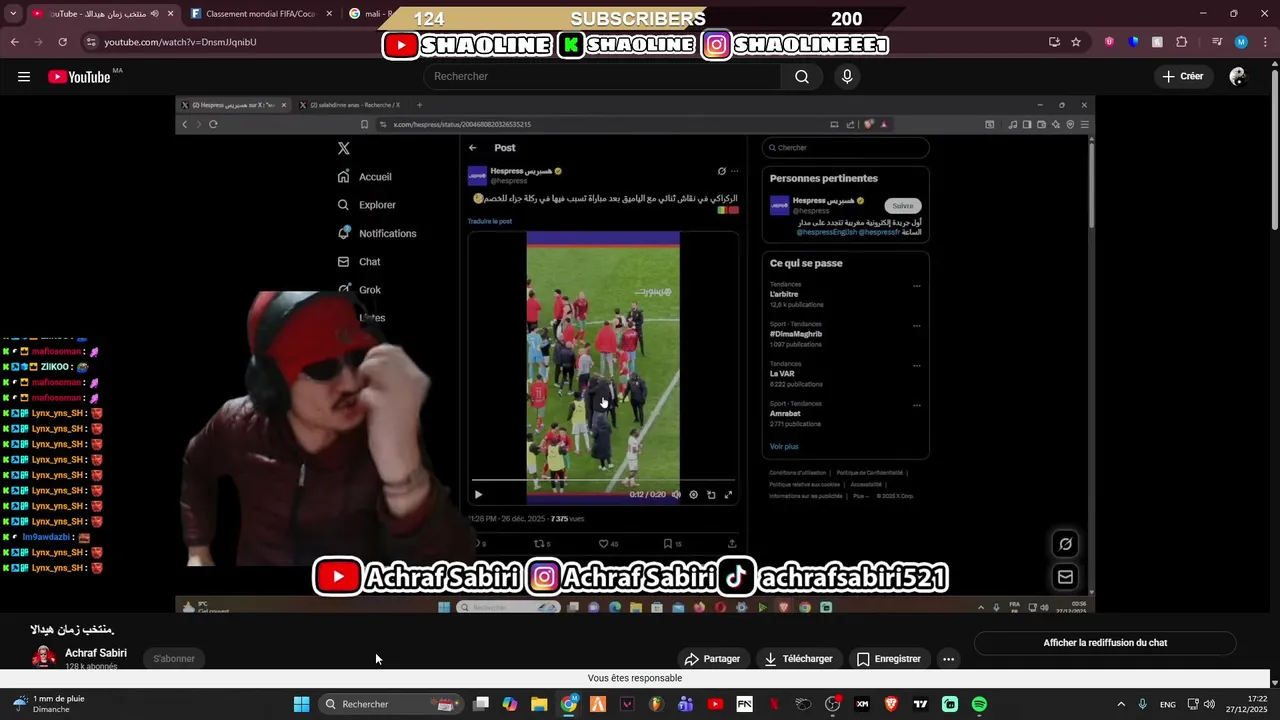Open ENG language input switcher

[x=1167, y=704]
